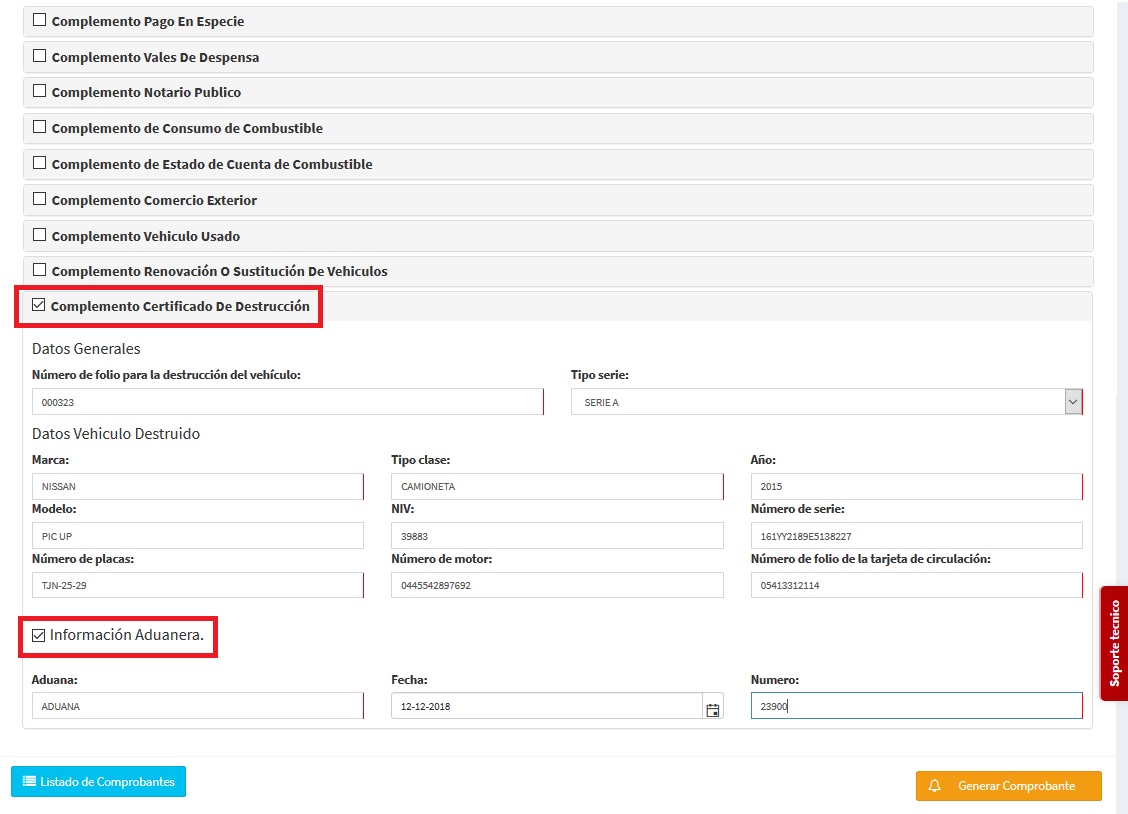Click the bell icon on Generar Comprobante
The width and height of the screenshot is (1128, 814).
(935, 786)
